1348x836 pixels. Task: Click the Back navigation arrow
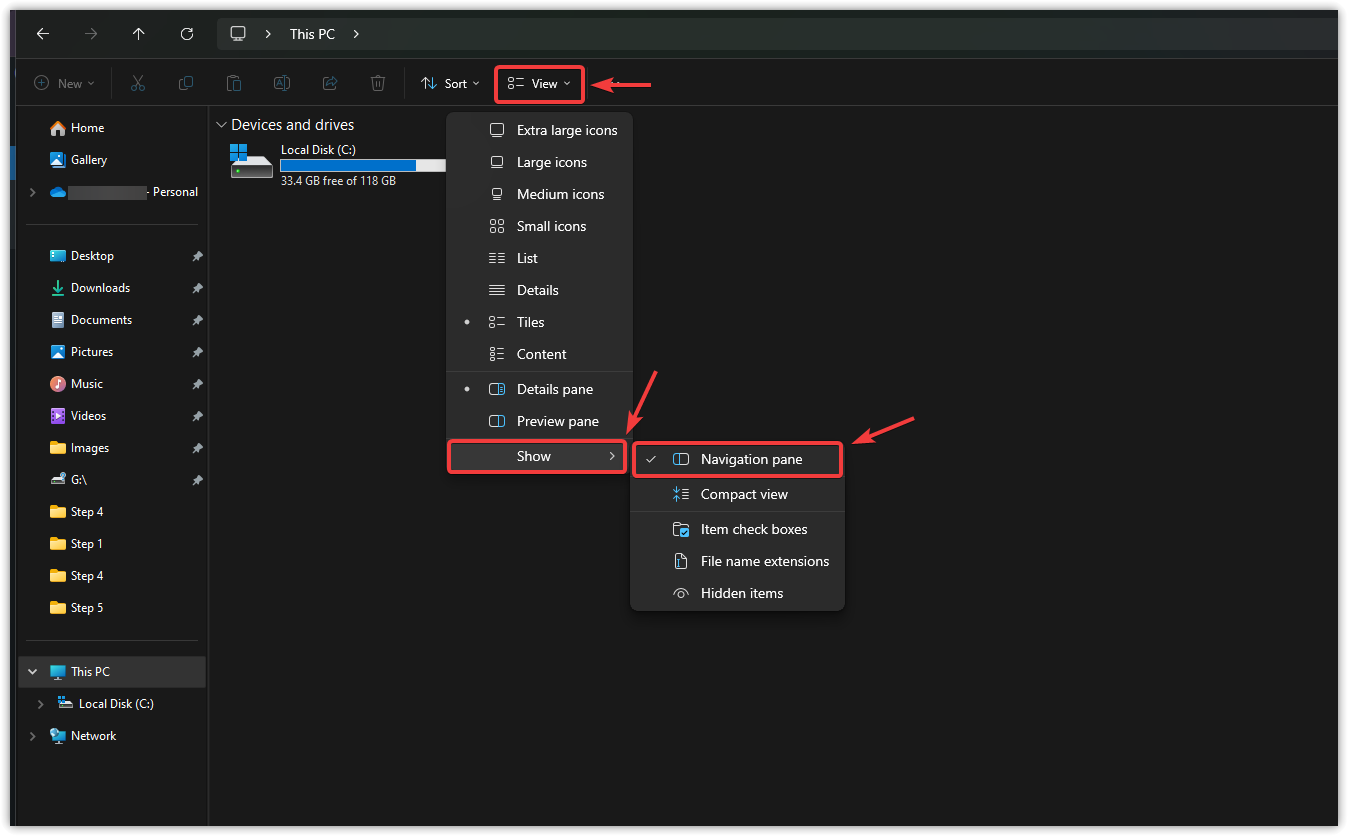point(43,34)
